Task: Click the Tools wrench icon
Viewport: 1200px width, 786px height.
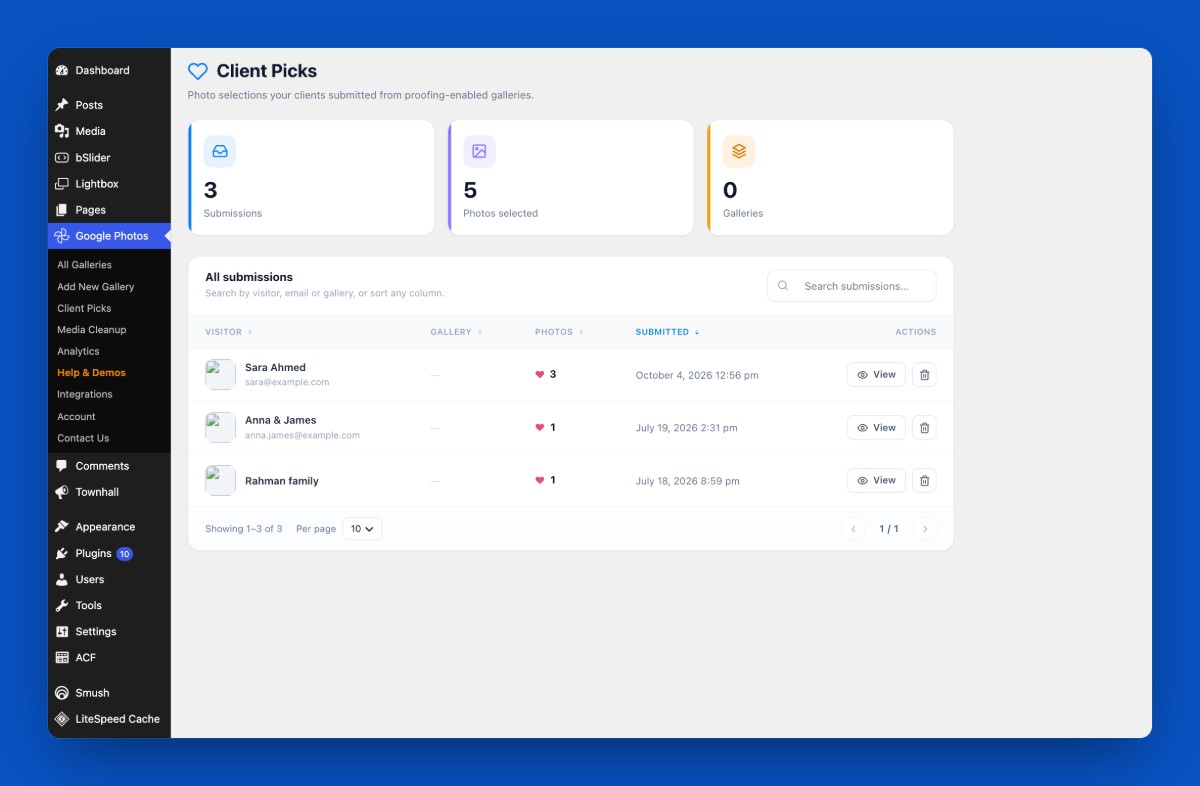Action: (x=62, y=605)
